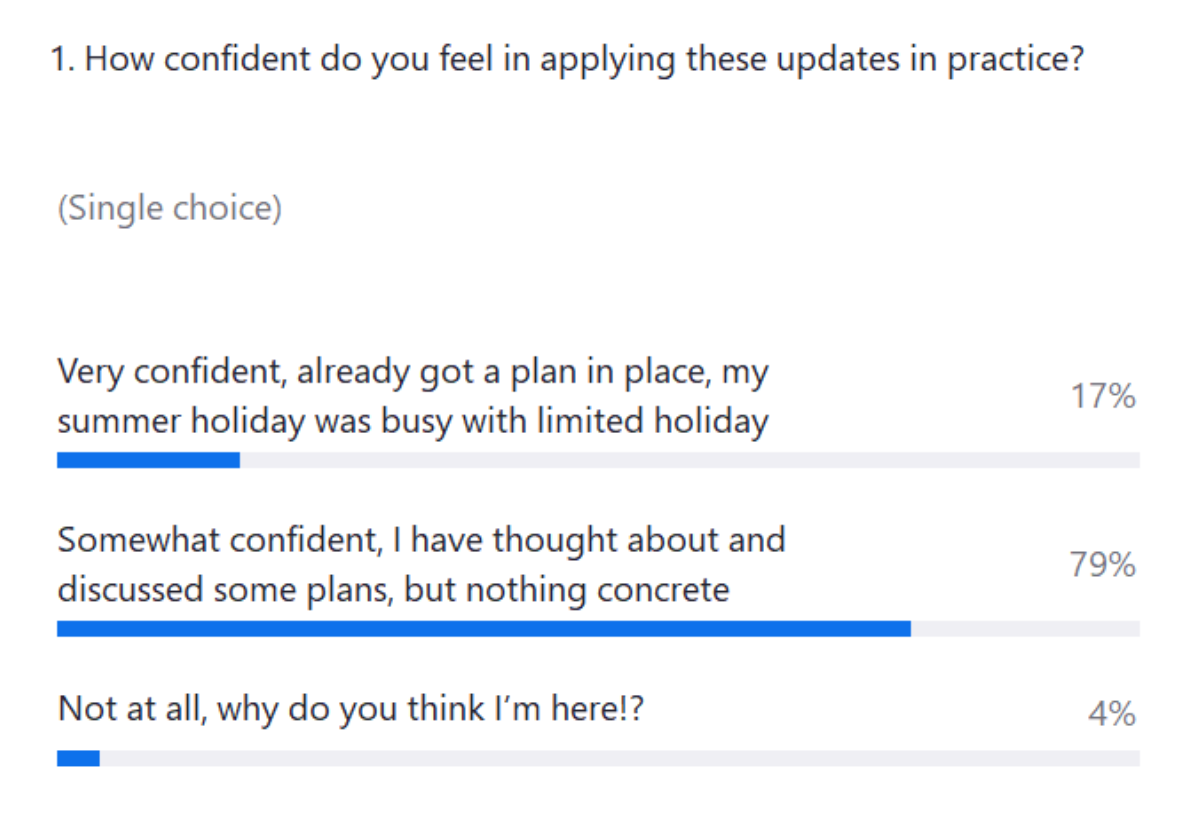Click the "(Single choice)" label

click(170, 209)
